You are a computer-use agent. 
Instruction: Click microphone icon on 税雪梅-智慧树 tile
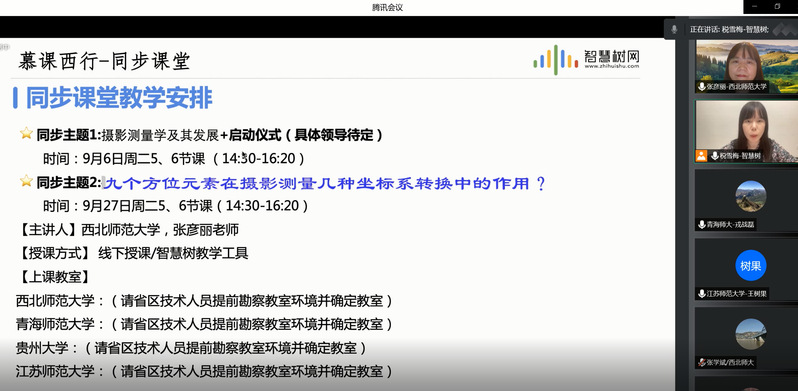pos(715,156)
